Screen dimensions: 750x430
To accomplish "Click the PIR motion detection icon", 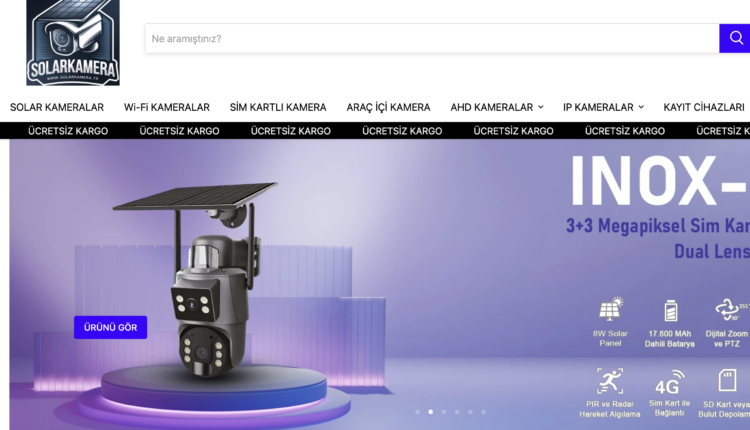I will 610,381.
